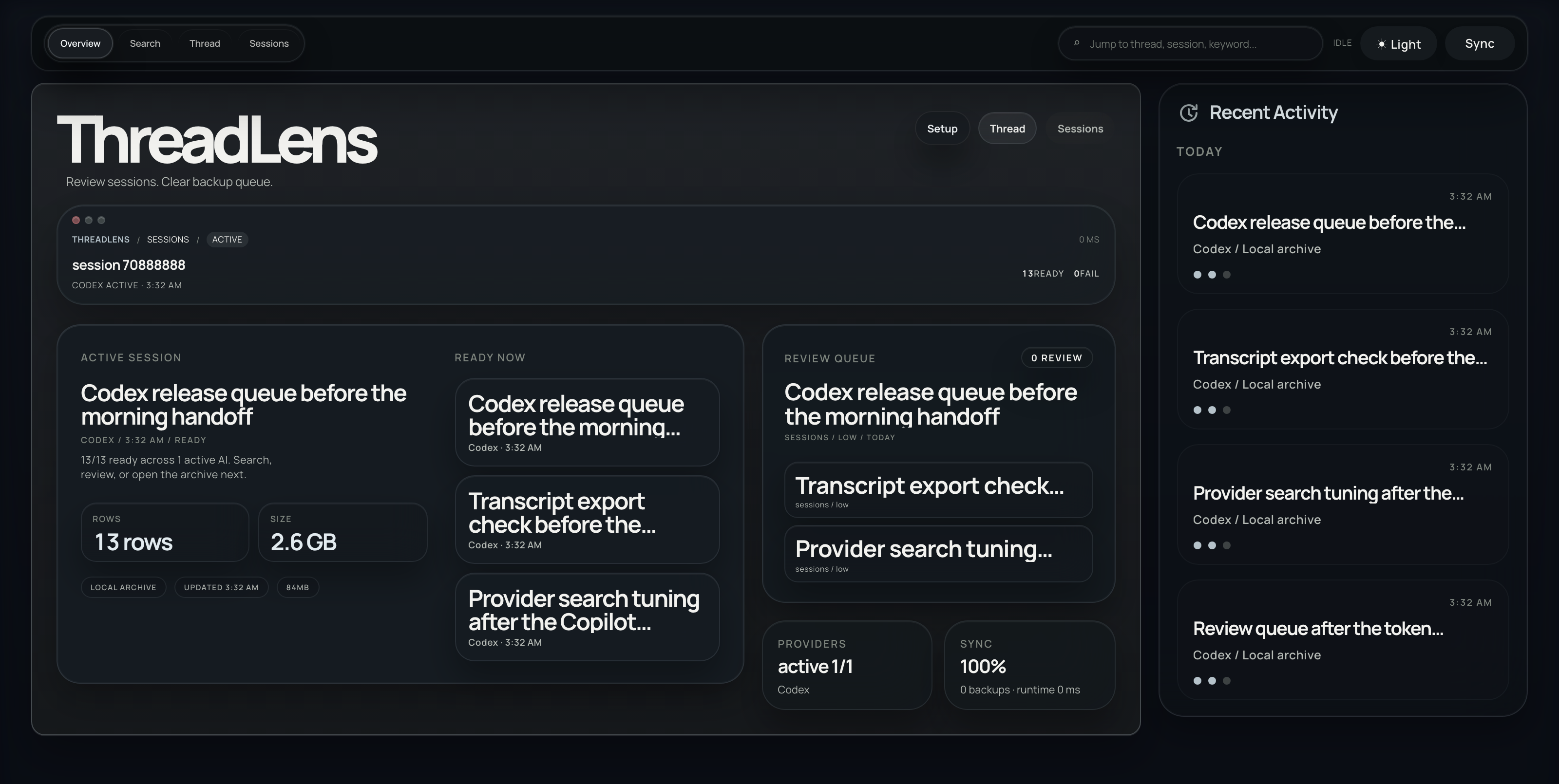The height and width of the screenshot is (784, 1559).
Task: Click the Jump to thread search field
Action: (1189, 43)
